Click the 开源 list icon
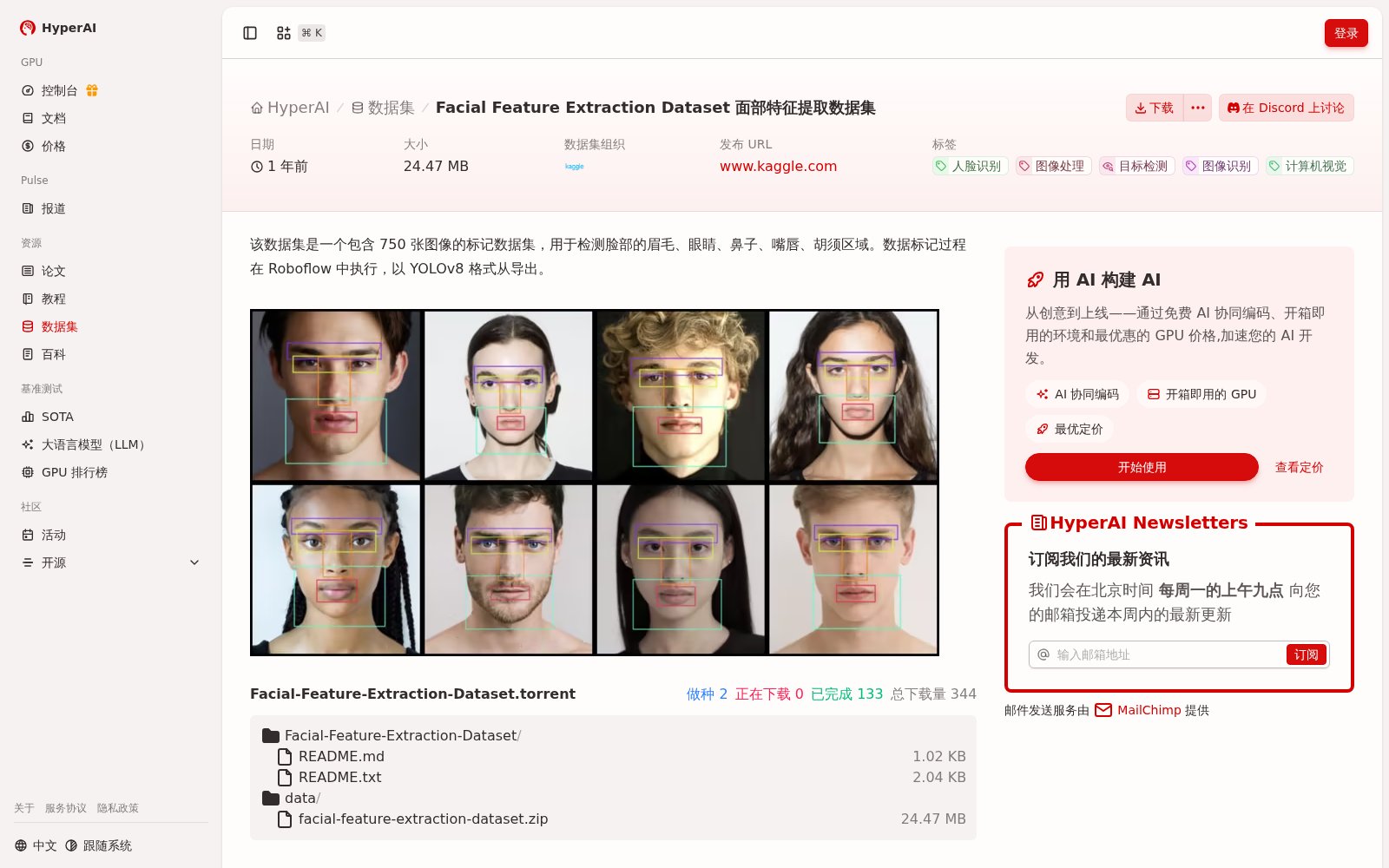Viewport: 1389px width, 868px height. click(x=28, y=562)
